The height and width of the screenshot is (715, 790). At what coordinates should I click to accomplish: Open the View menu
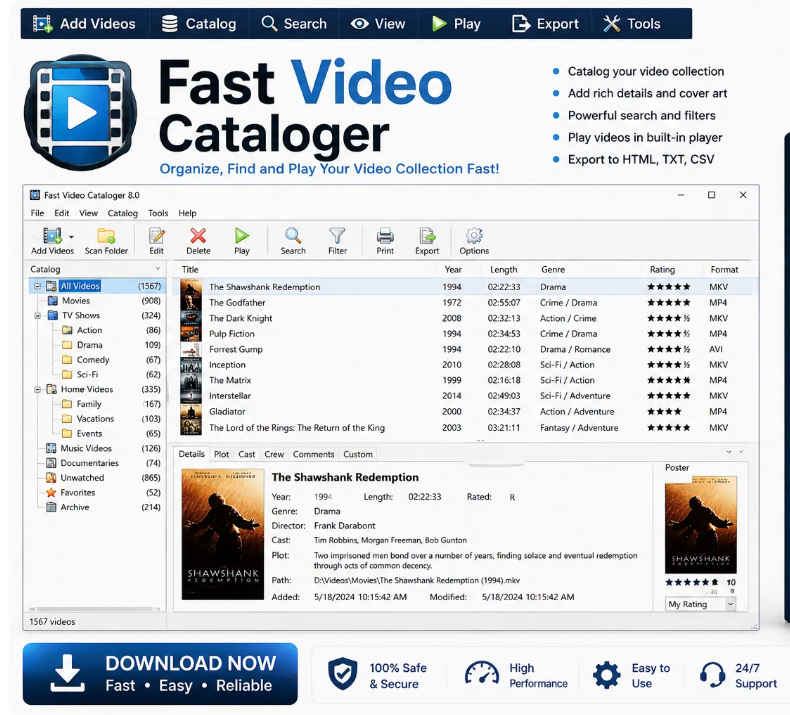[x=88, y=213]
